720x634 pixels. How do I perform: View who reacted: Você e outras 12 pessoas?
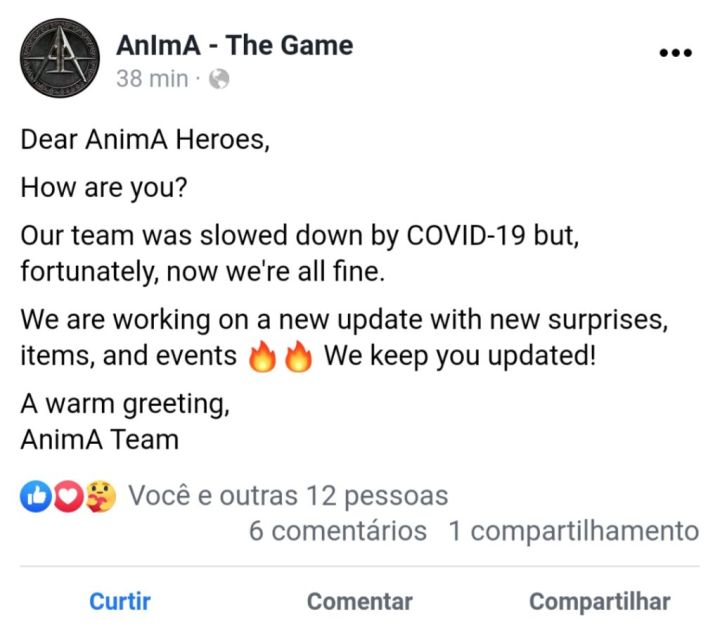point(288,496)
